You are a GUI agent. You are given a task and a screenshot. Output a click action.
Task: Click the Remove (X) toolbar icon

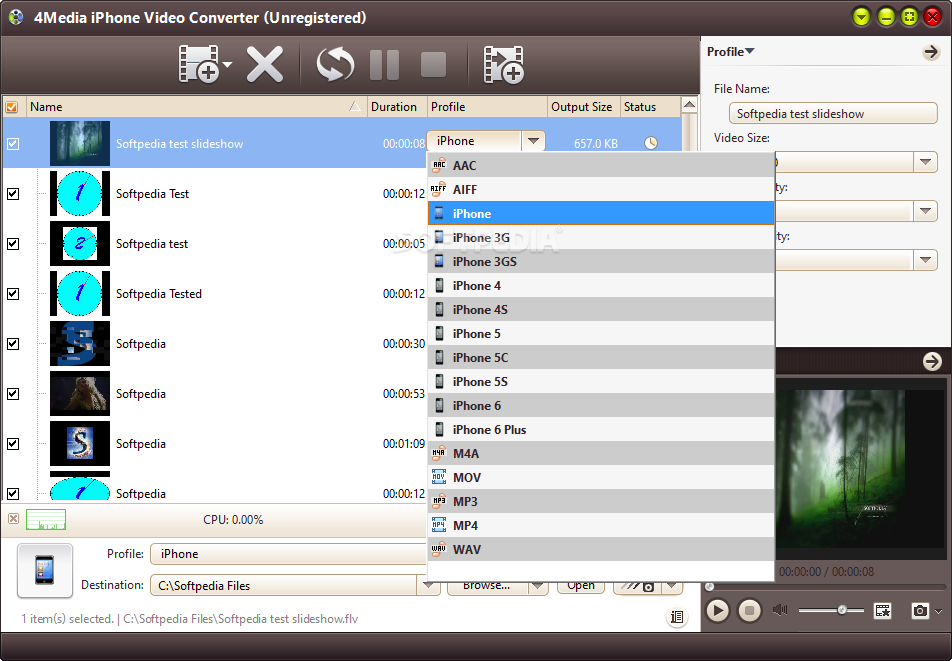tap(265, 64)
